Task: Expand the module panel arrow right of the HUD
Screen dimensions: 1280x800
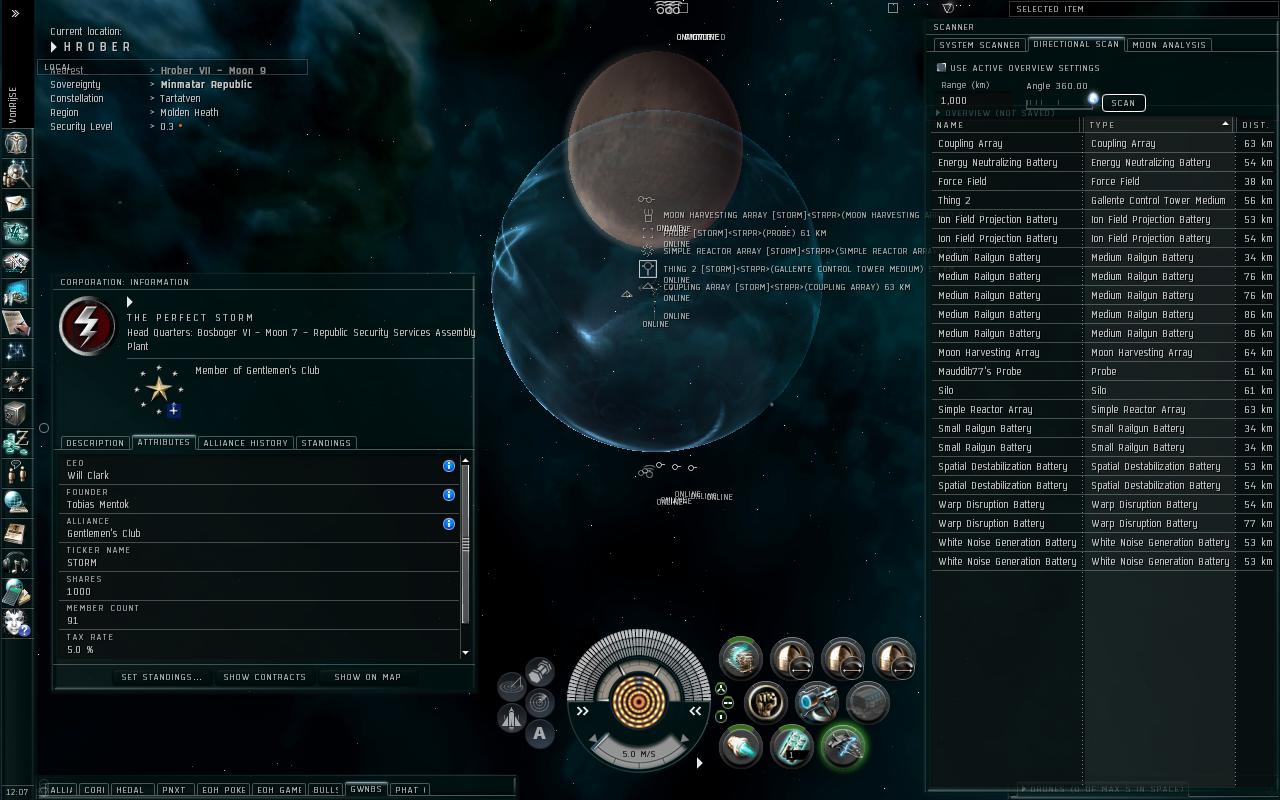Action: pos(699,763)
